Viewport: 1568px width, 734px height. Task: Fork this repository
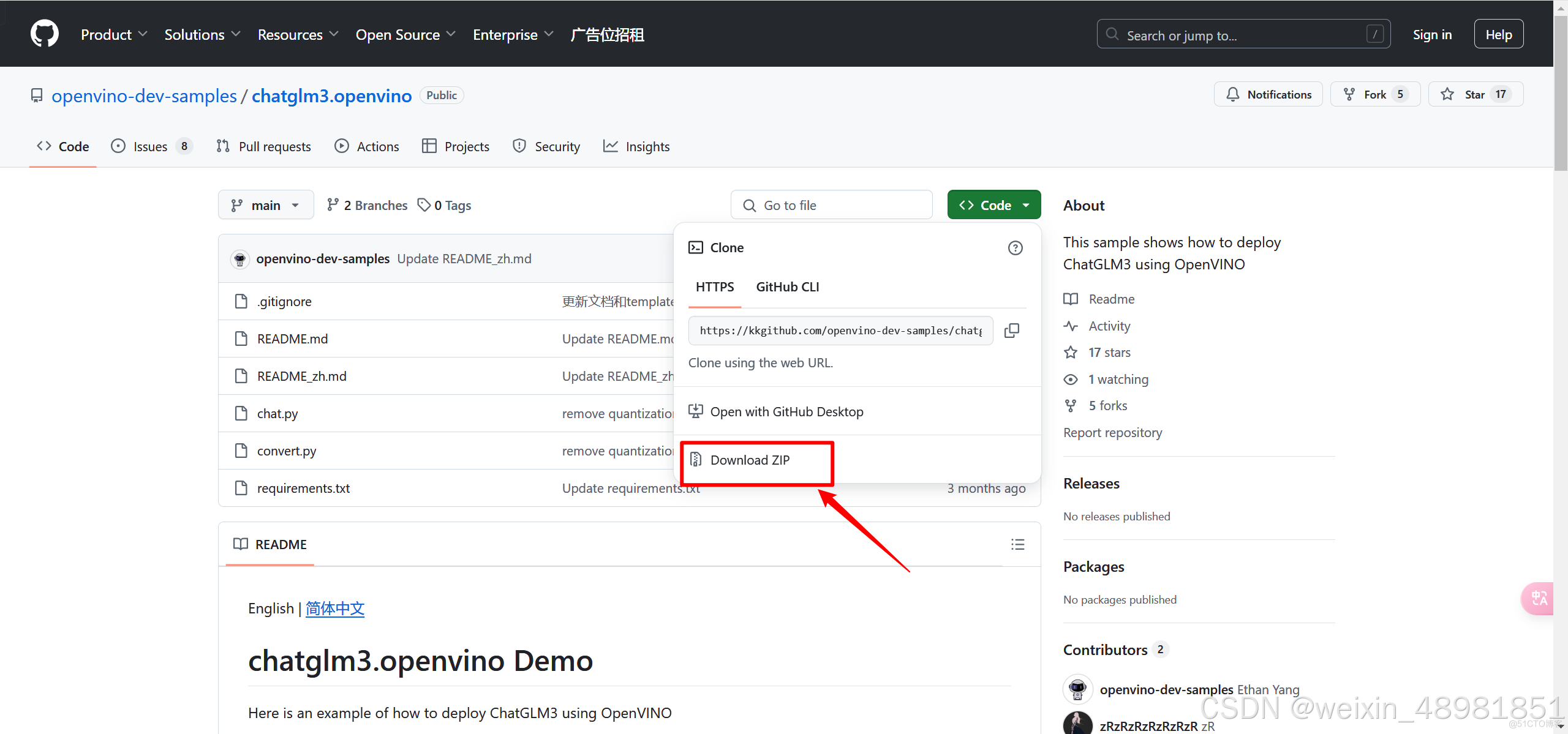[1375, 94]
